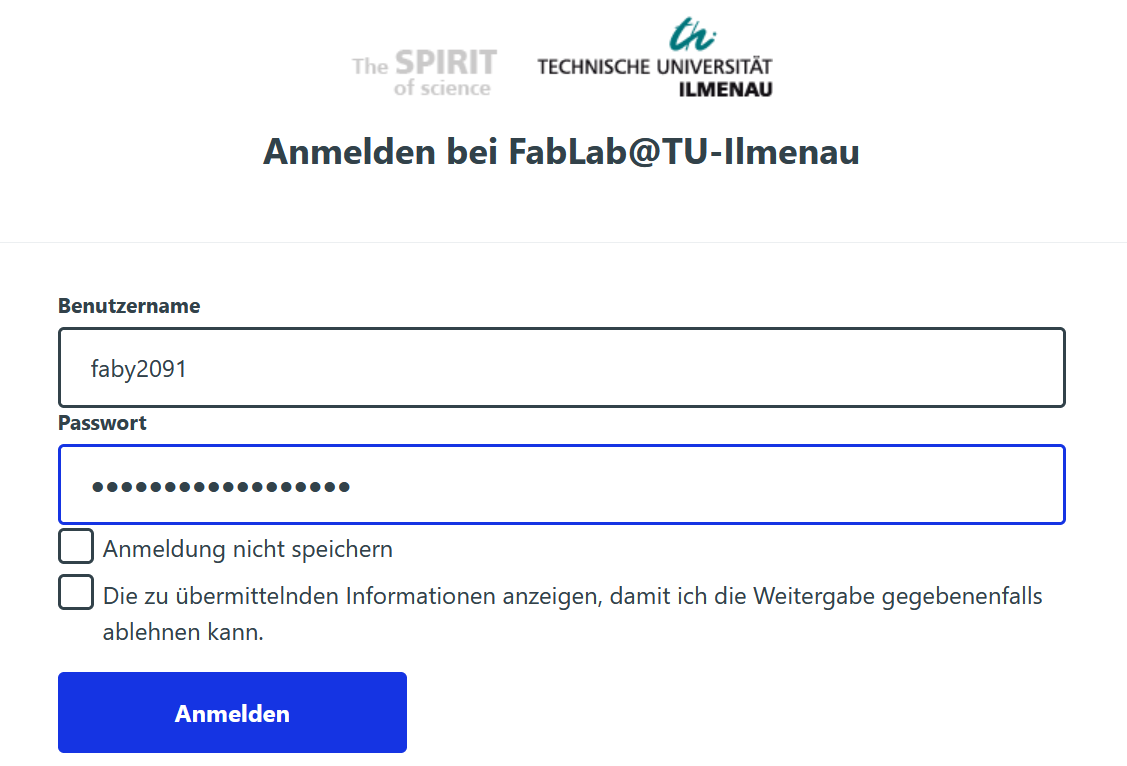
Task: Tick the 'Anmeldung nicht speichern' checkbox
Action: [76, 547]
